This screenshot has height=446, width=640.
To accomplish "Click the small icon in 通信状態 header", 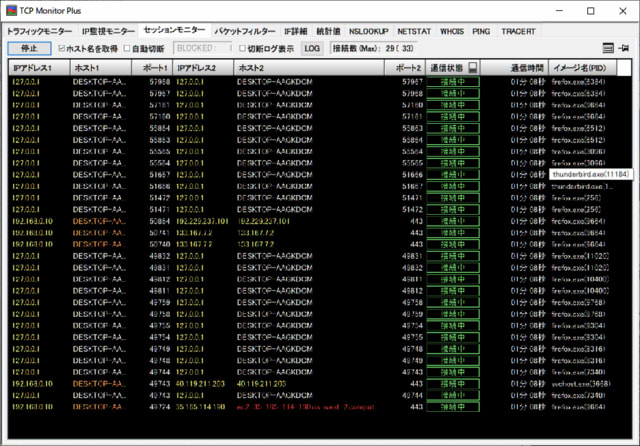I will click(472, 67).
